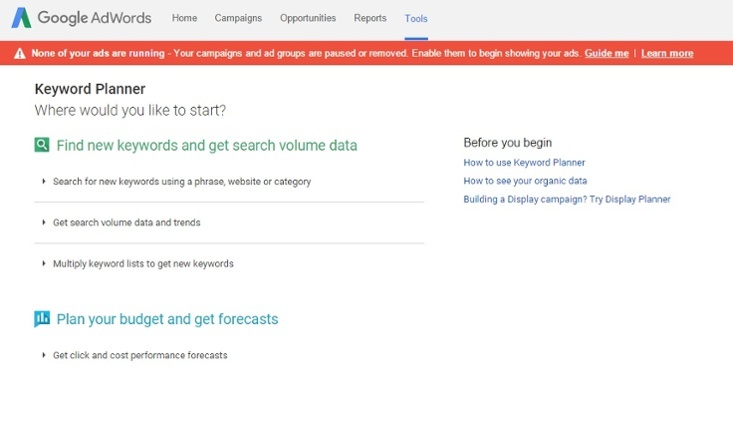The height and width of the screenshot is (432, 733).
Task: Select the Tools tab
Action: [x=416, y=19]
